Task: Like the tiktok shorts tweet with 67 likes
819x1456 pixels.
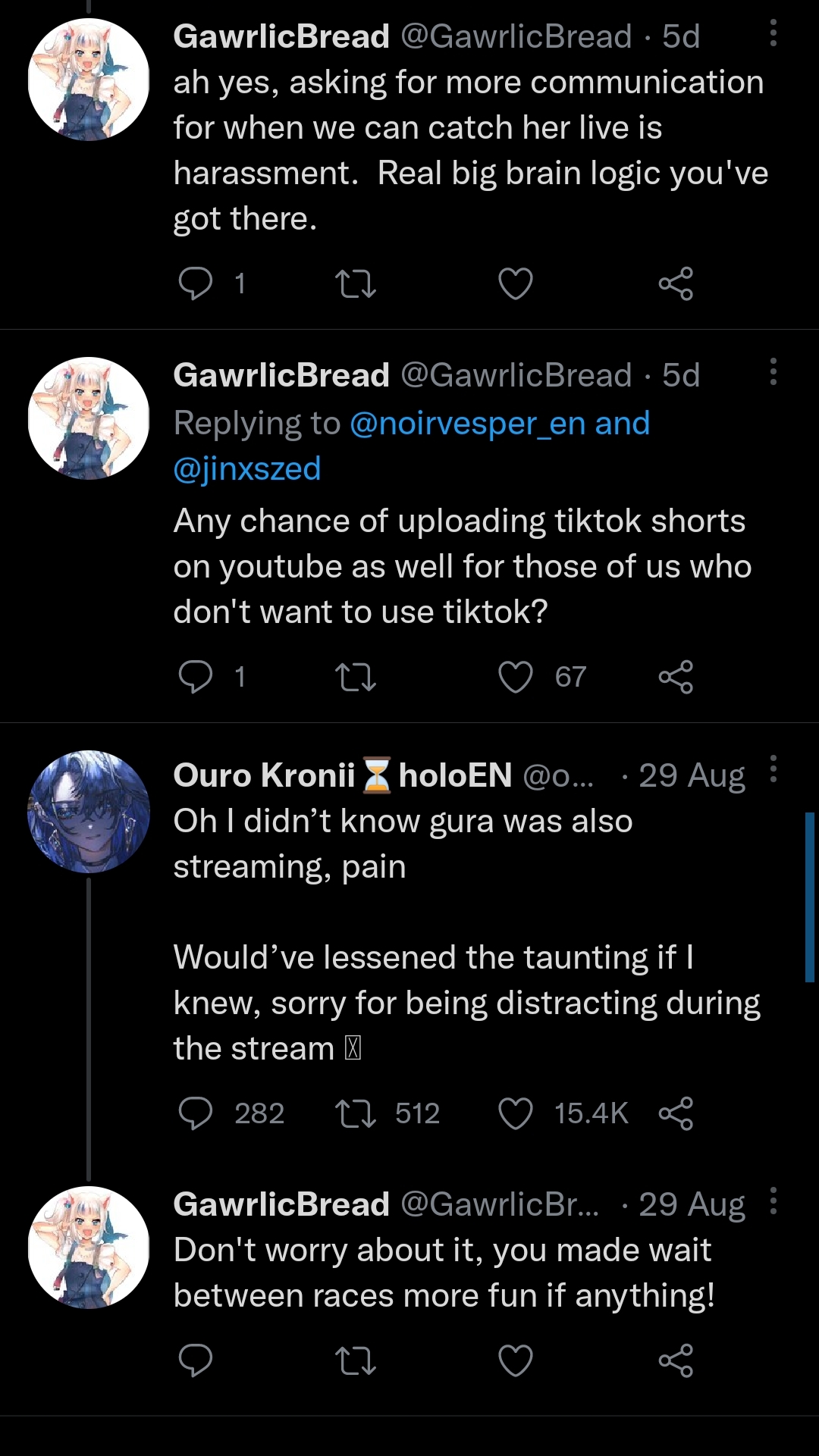Action: (516, 677)
